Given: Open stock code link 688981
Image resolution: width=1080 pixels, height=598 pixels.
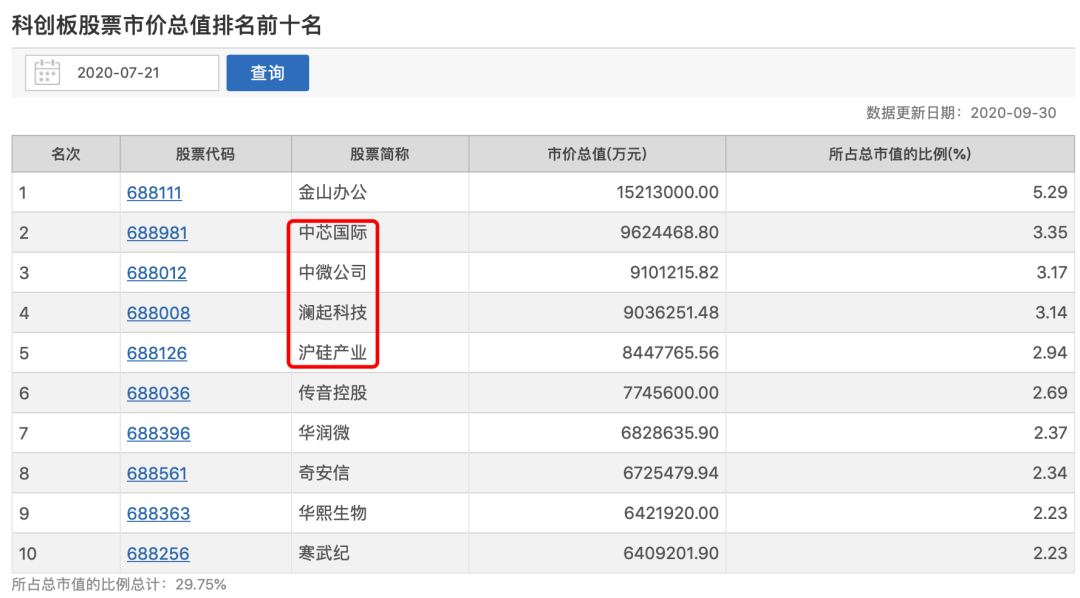Looking at the screenshot, I should pos(157,233).
